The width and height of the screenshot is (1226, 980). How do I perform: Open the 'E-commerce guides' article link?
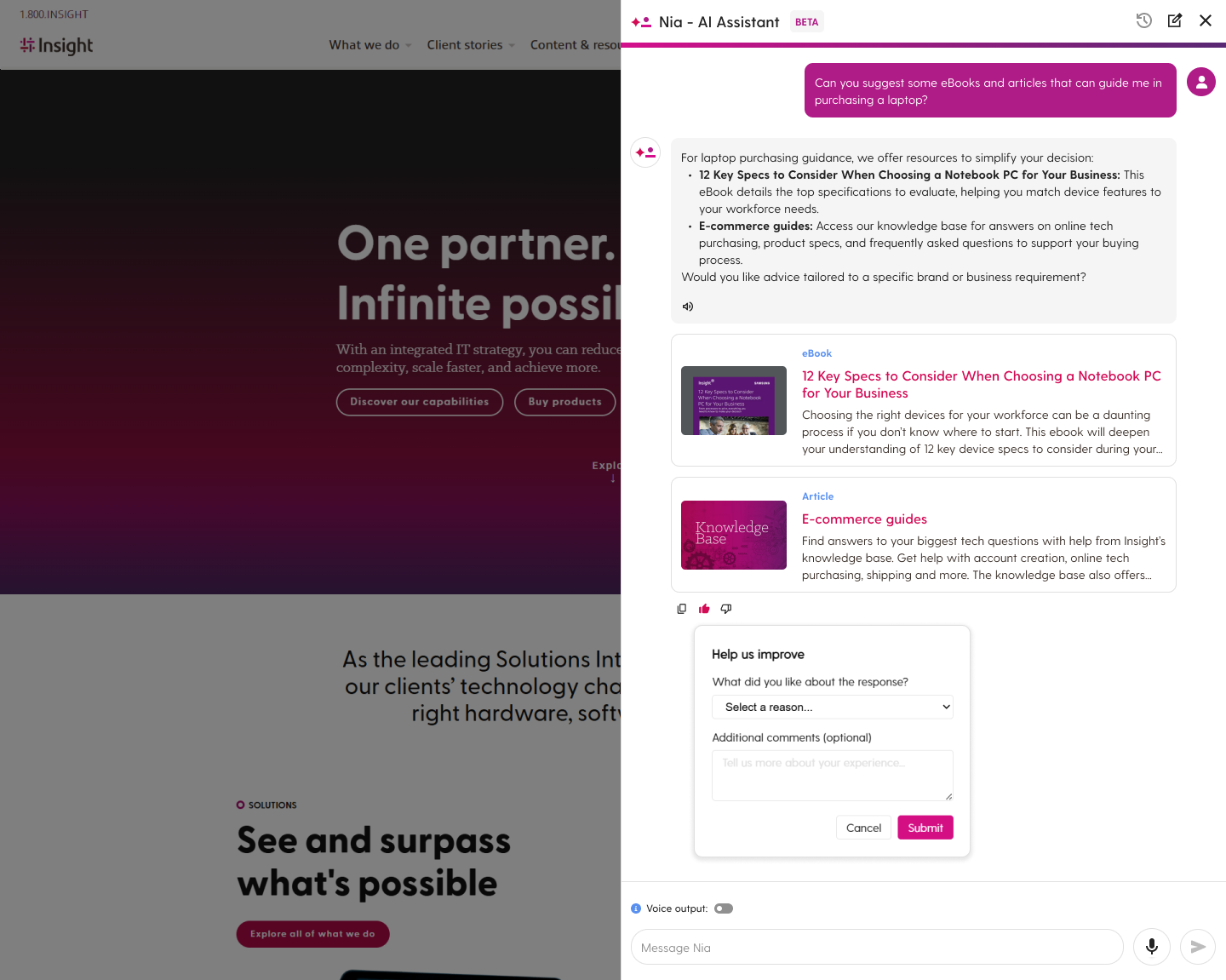coord(864,519)
